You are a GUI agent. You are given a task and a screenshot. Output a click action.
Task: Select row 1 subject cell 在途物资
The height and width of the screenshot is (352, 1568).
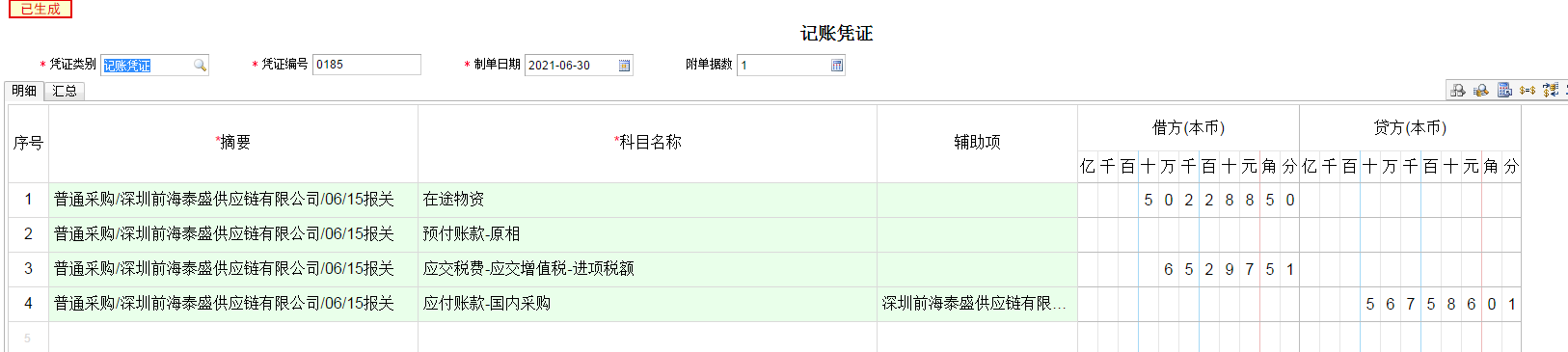(647, 200)
